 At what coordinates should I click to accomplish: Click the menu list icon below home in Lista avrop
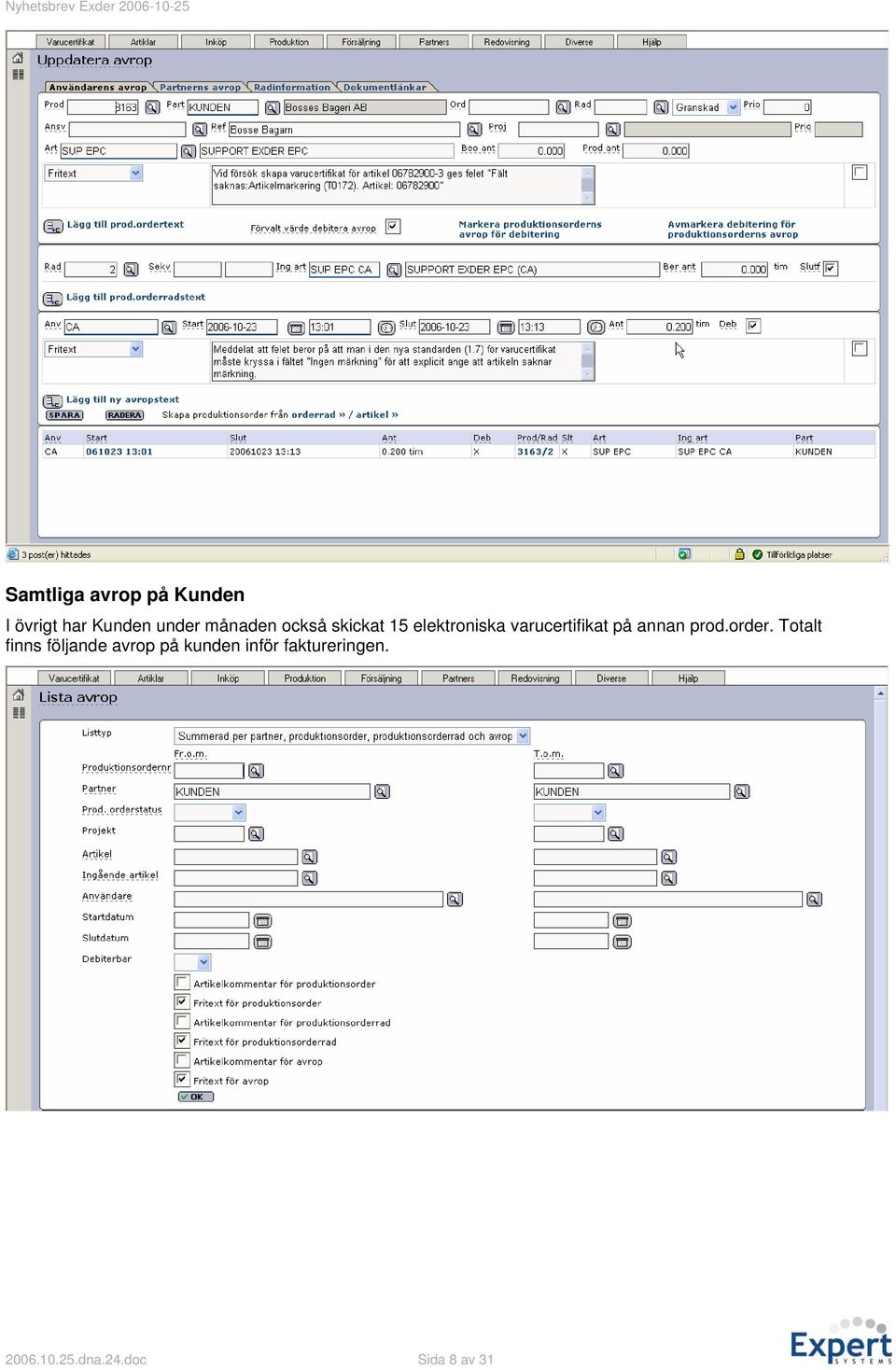19,713
